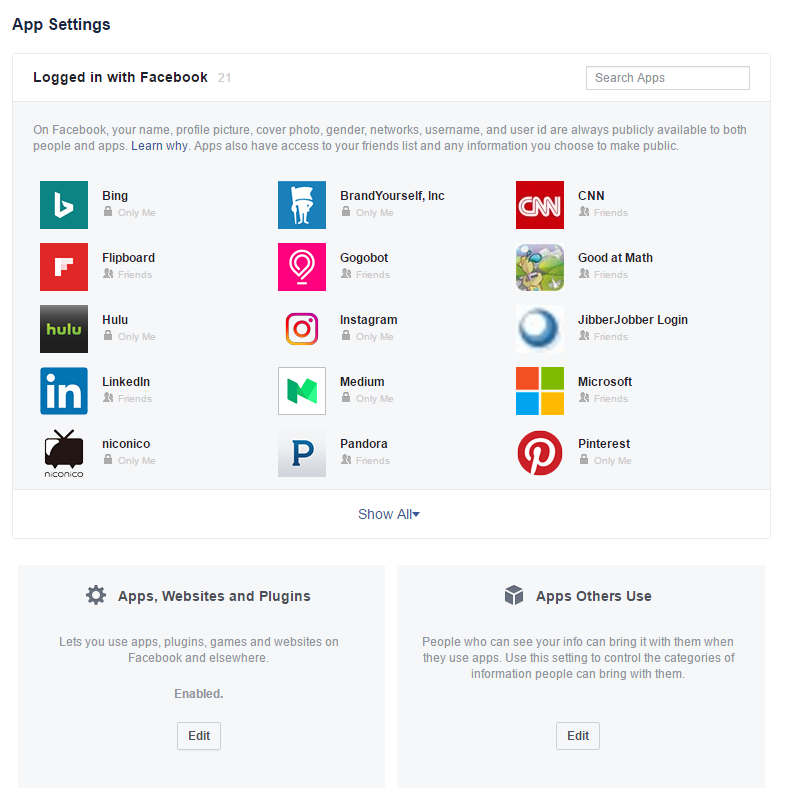Screen dimensions: 785x793
Task: Open the Instagram app icon
Action: click(x=302, y=329)
